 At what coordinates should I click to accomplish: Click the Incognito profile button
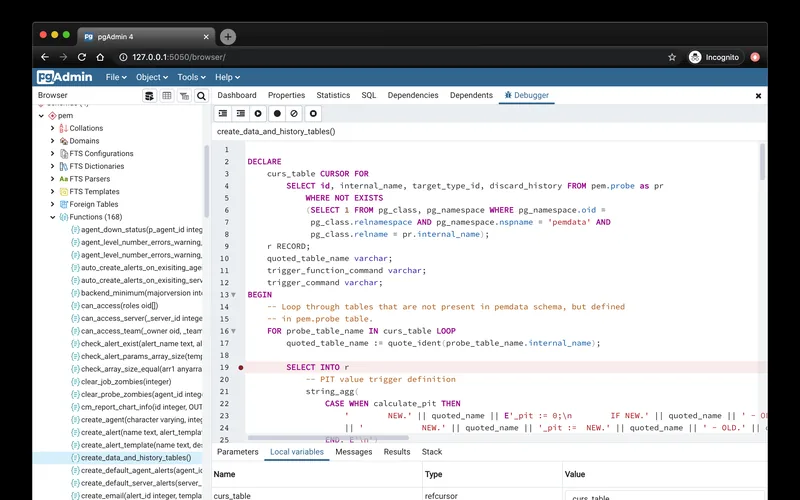714,57
